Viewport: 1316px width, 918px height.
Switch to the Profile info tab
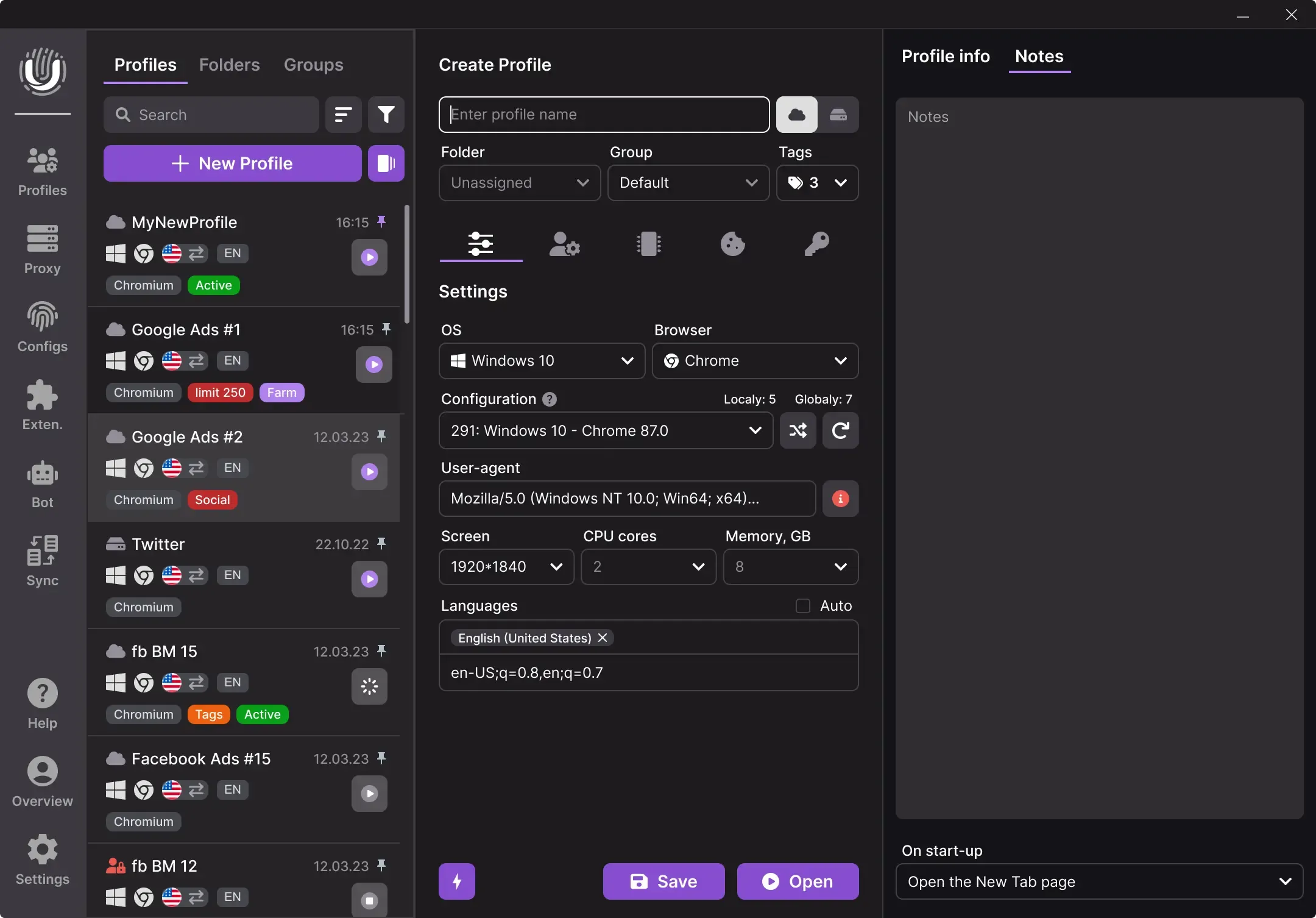tap(946, 56)
